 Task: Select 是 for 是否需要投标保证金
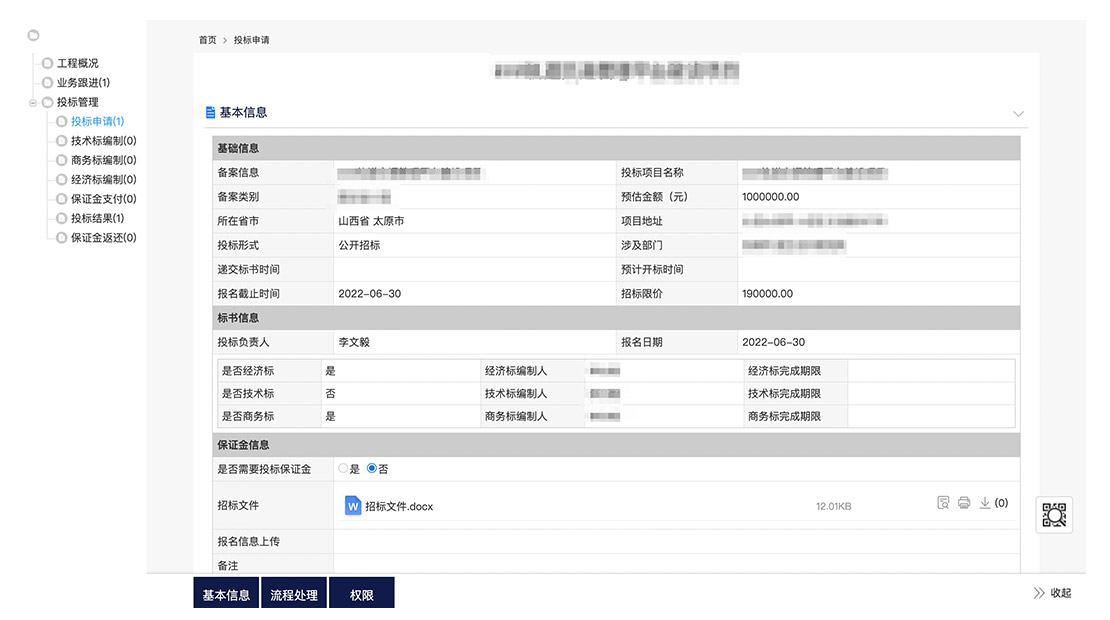(x=343, y=468)
